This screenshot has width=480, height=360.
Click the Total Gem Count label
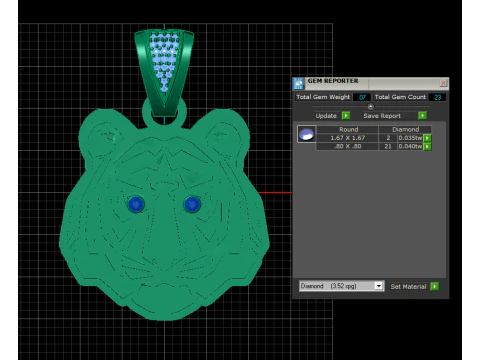click(x=400, y=97)
